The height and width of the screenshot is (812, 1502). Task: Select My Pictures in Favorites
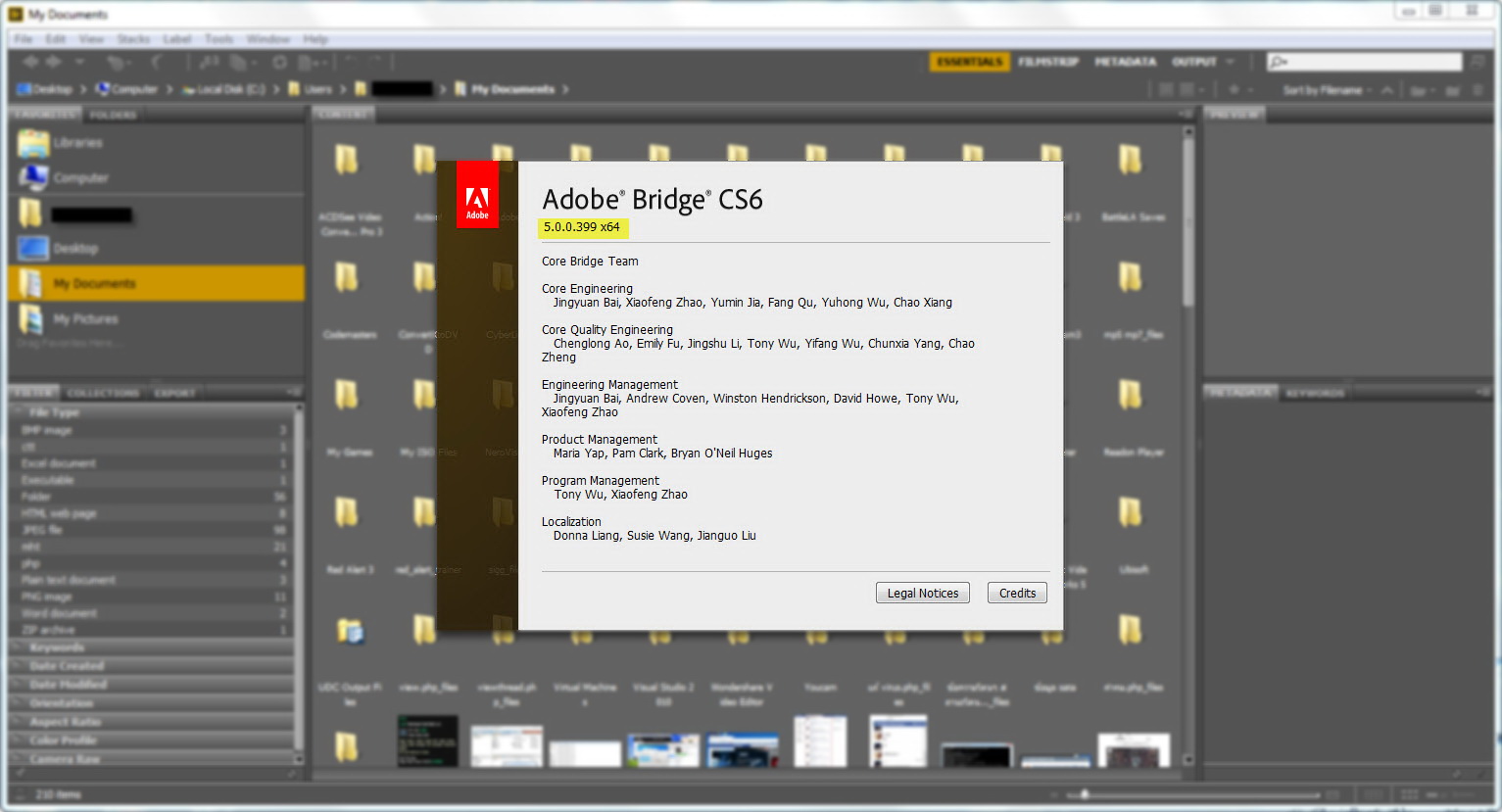click(157, 318)
